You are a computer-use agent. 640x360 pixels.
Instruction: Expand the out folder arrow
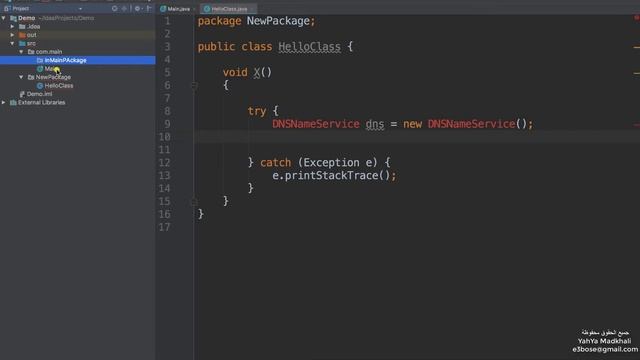tap(12, 35)
